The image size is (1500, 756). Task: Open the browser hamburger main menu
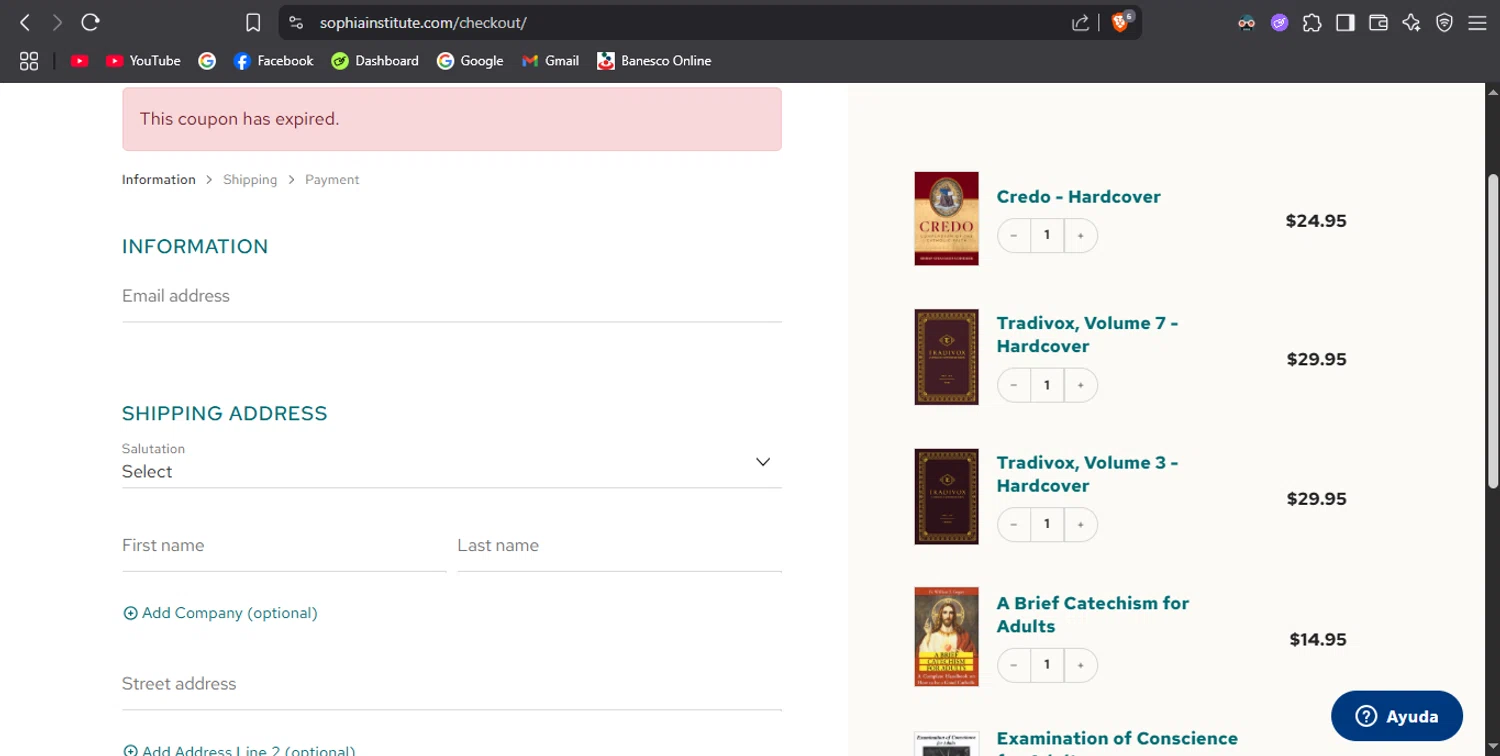pyautogui.click(x=1477, y=23)
